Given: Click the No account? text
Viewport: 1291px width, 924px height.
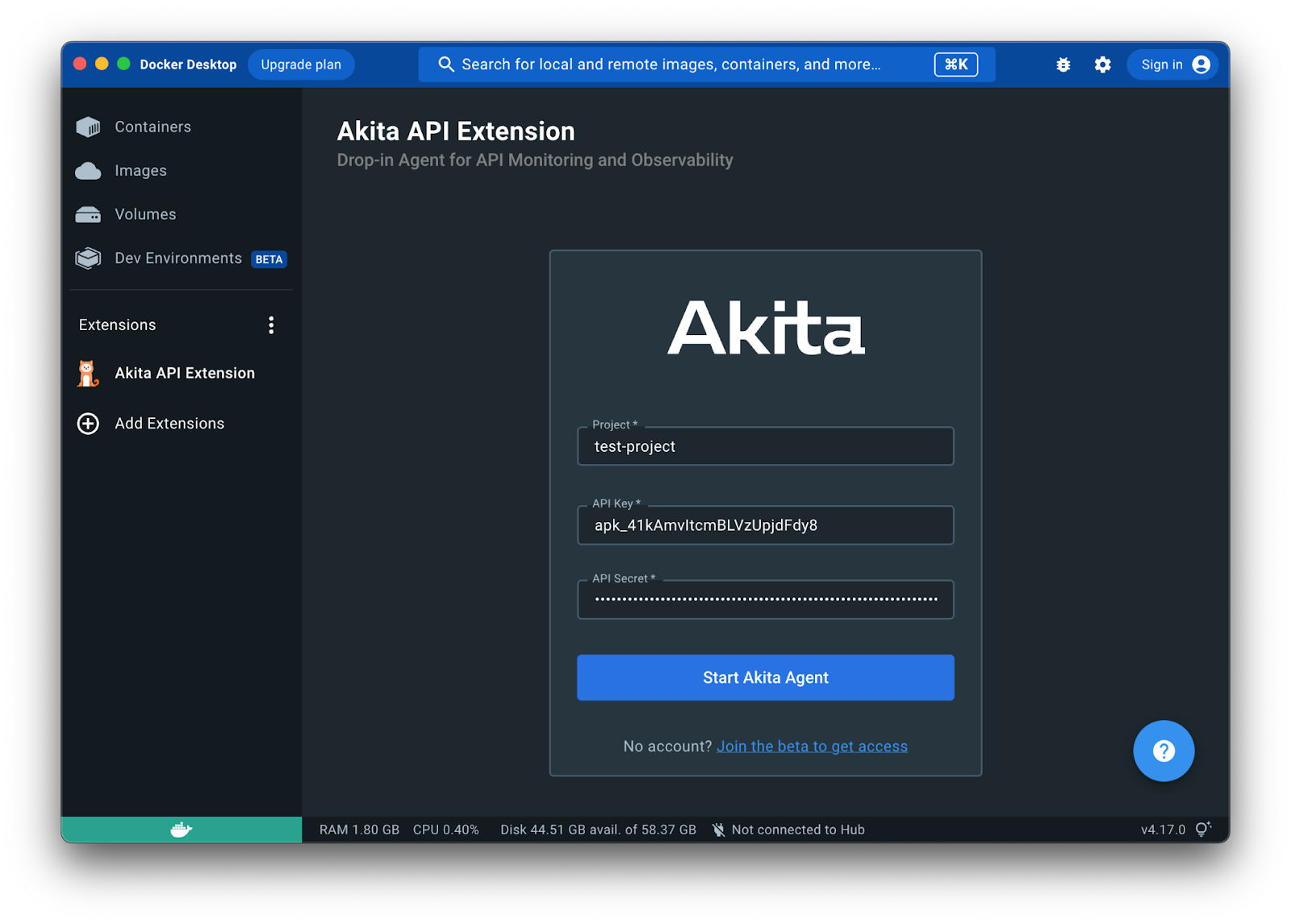Looking at the screenshot, I should [x=667, y=746].
